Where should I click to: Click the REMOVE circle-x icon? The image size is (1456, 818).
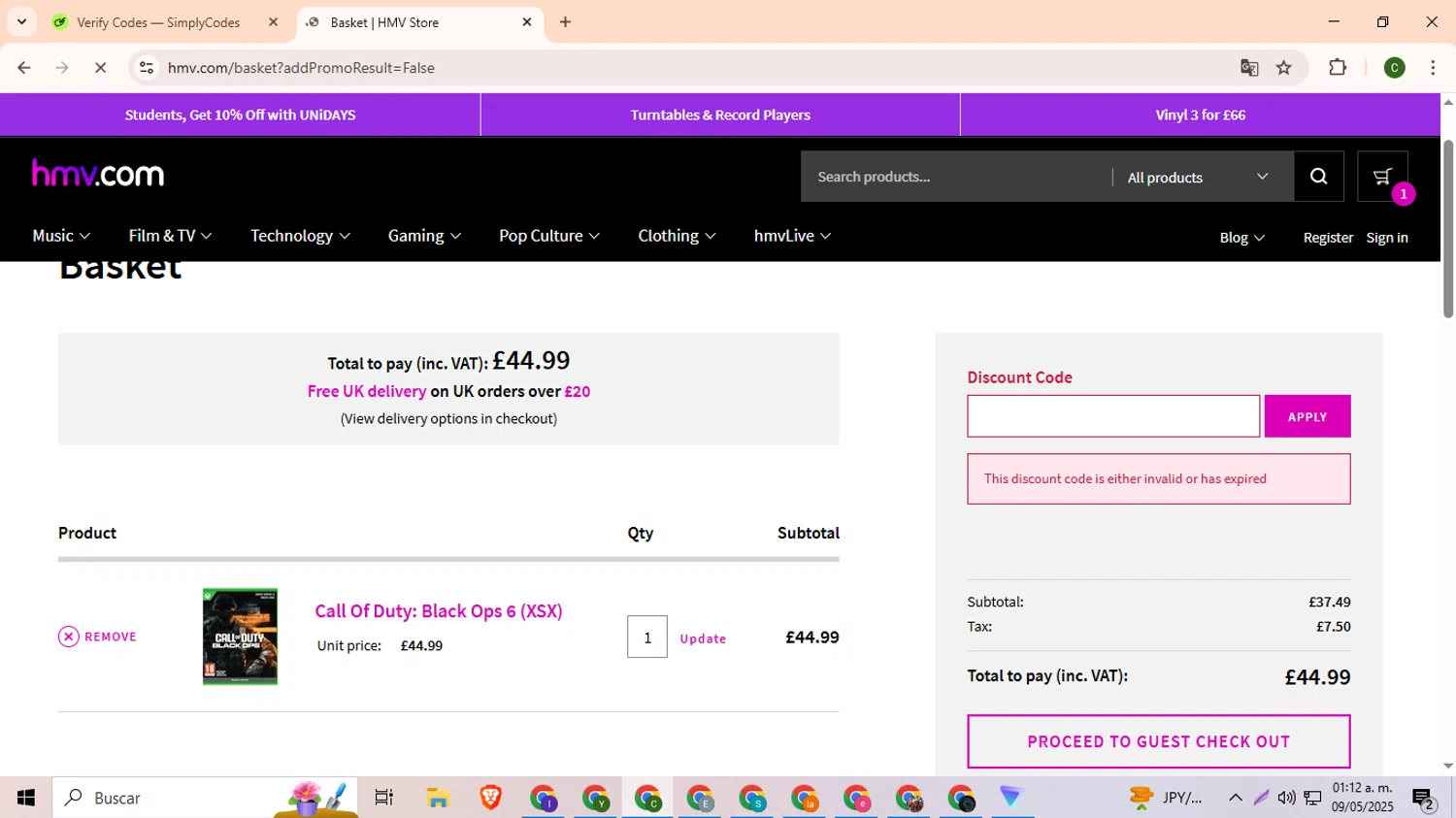point(68,637)
